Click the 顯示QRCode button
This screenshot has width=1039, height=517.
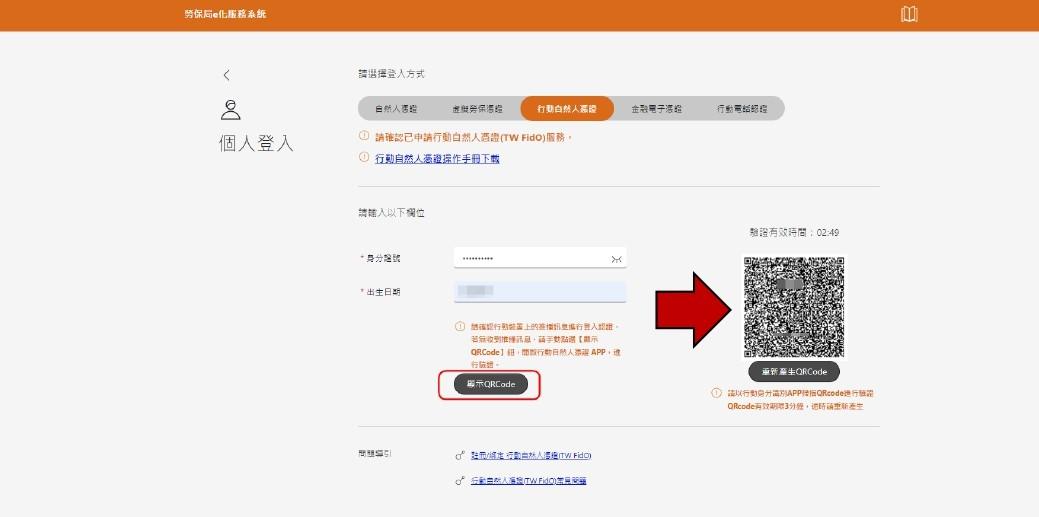(491, 384)
